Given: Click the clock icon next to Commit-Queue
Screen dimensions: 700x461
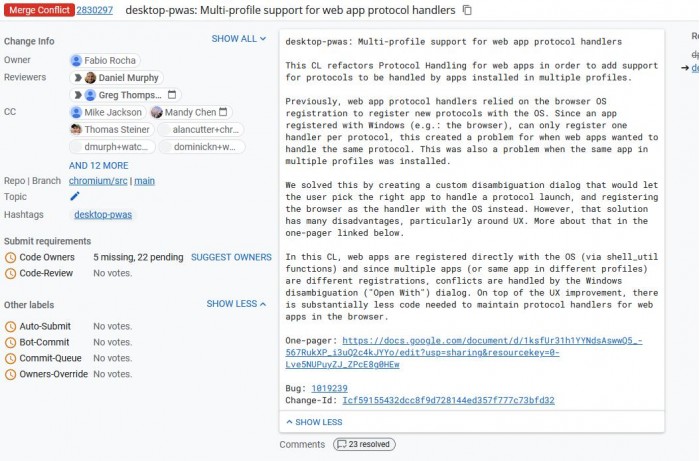Looking at the screenshot, I should (10, 358).
